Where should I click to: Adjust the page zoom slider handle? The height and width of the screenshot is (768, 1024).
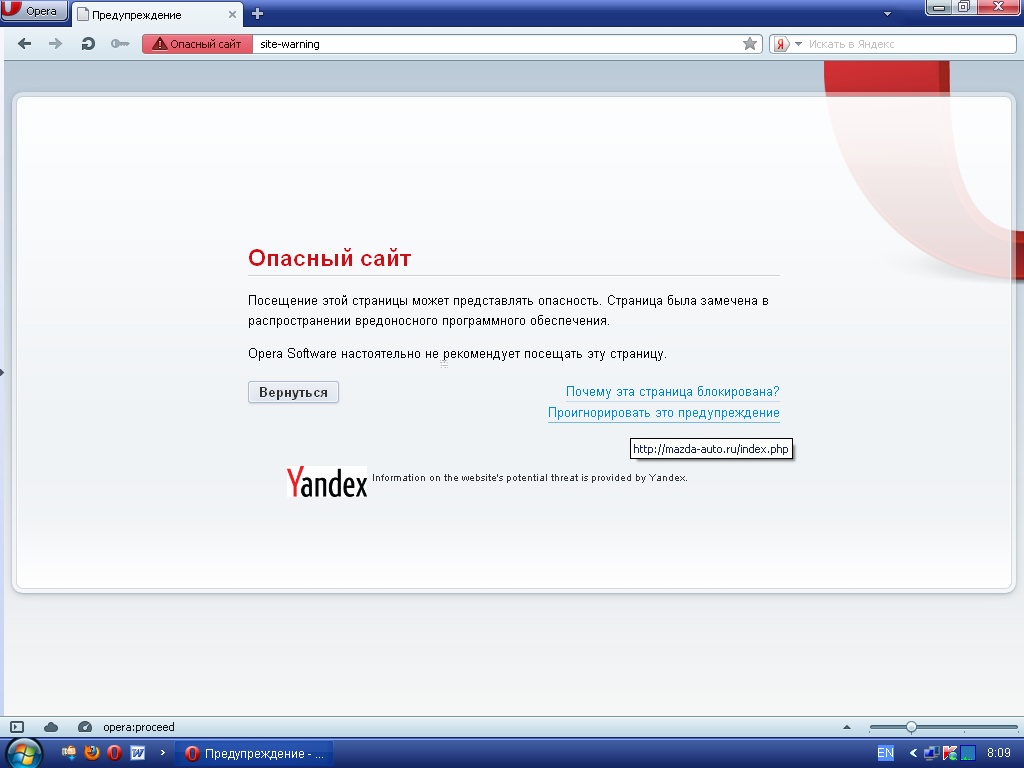[x=911, y=727]
